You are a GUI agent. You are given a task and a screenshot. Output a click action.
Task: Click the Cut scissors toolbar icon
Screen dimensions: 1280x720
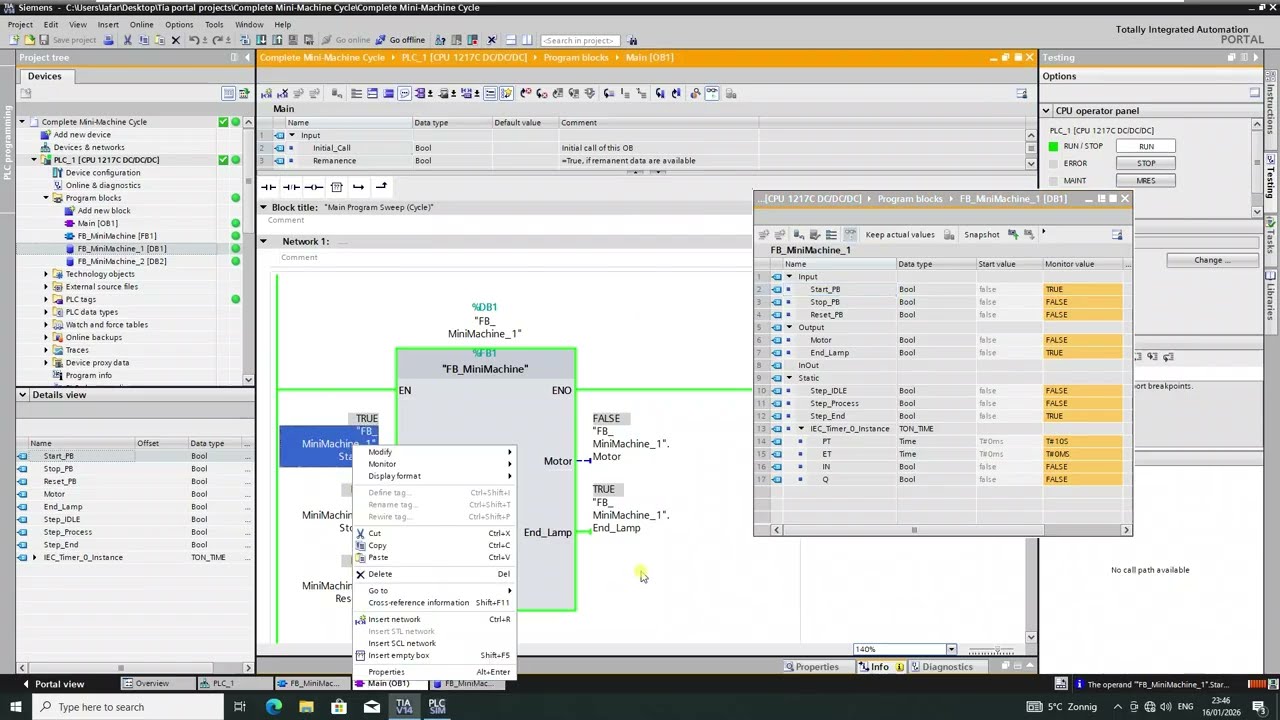(x=127, y=40)
